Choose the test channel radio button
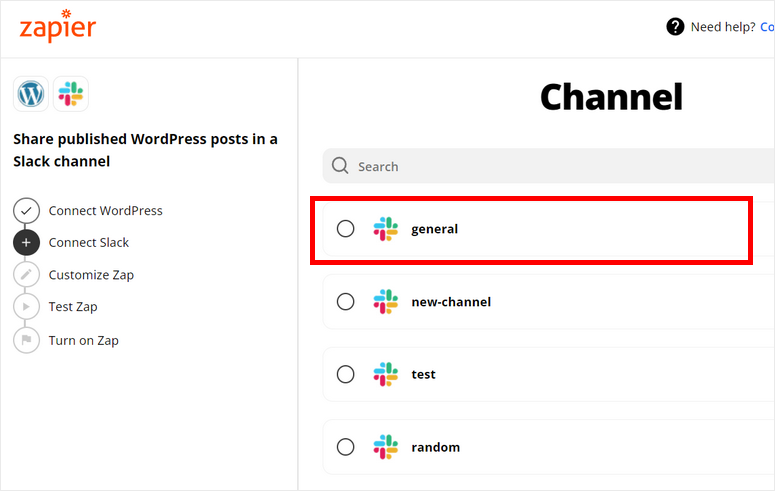 [345, 375]
